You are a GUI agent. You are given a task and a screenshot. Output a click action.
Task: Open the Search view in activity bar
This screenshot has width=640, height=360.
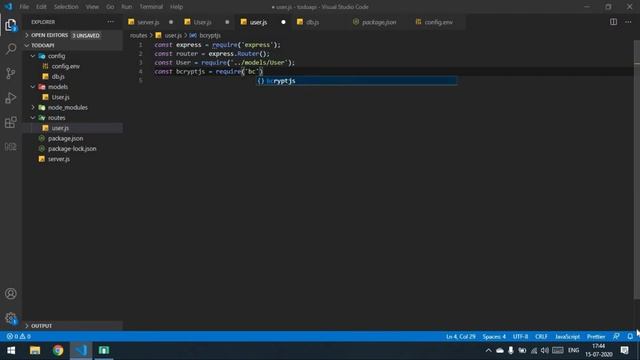click(11, 49)
